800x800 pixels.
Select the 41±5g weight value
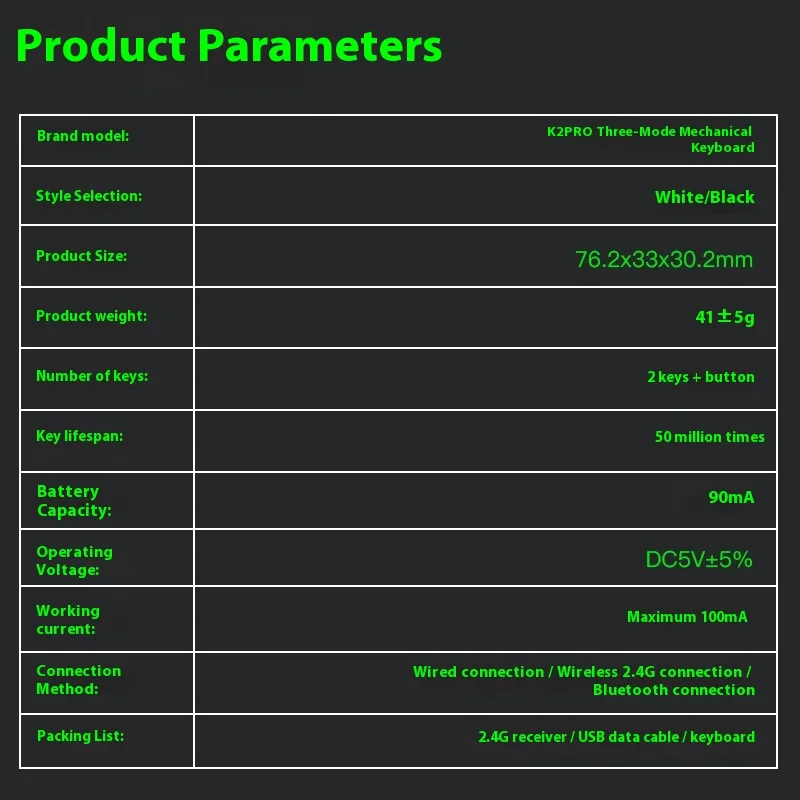pos(724,318)
